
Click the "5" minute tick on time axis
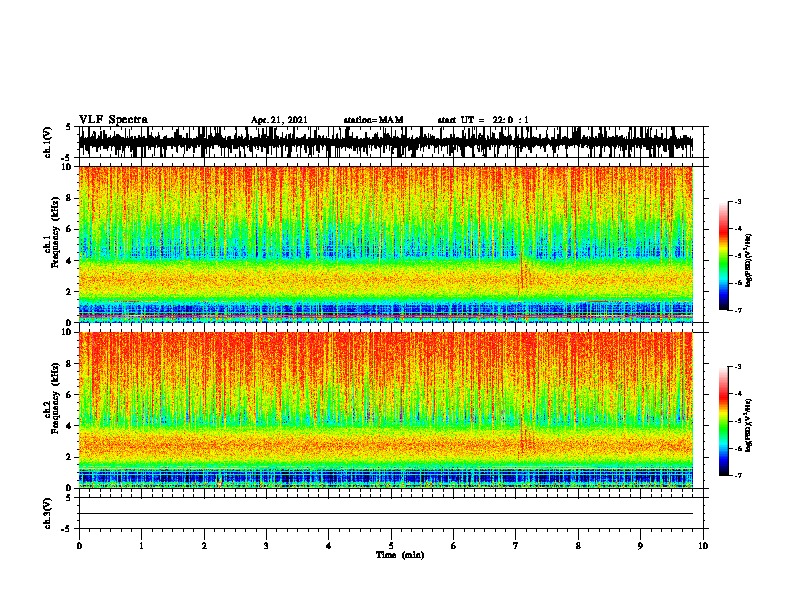(x=391, y=546)
